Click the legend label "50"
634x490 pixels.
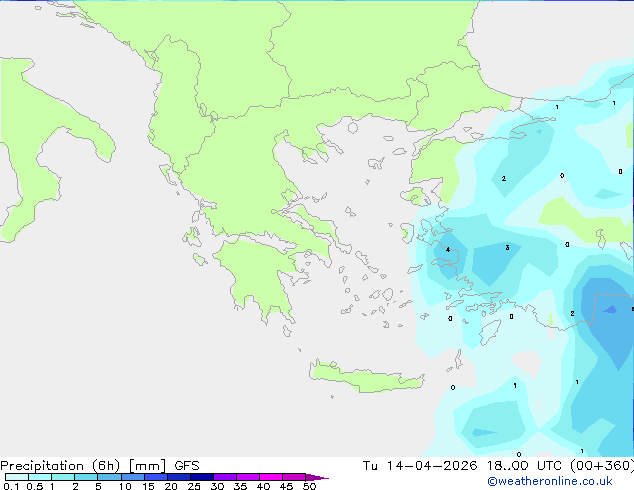pos(310,486)
